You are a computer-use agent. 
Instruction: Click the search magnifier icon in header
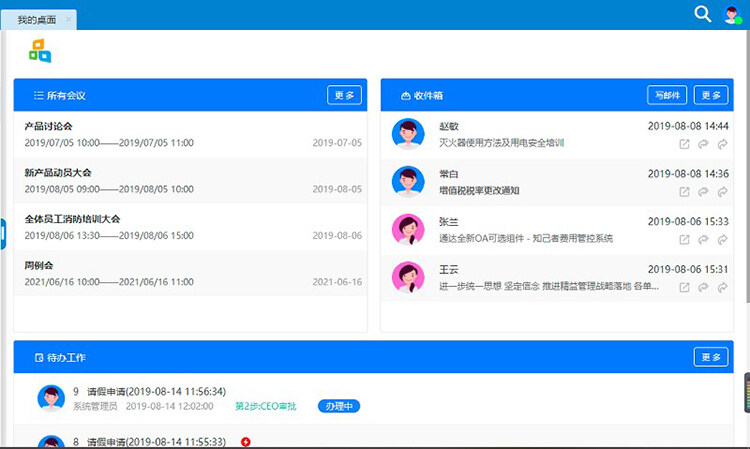pos(703,14)
